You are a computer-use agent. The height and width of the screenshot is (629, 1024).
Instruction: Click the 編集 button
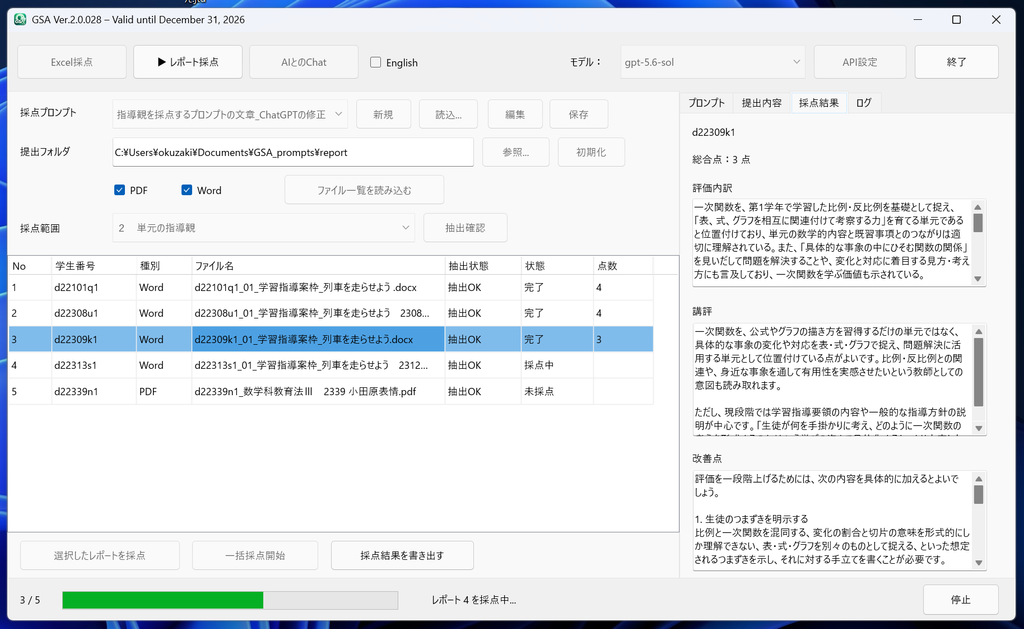(515, 114)
